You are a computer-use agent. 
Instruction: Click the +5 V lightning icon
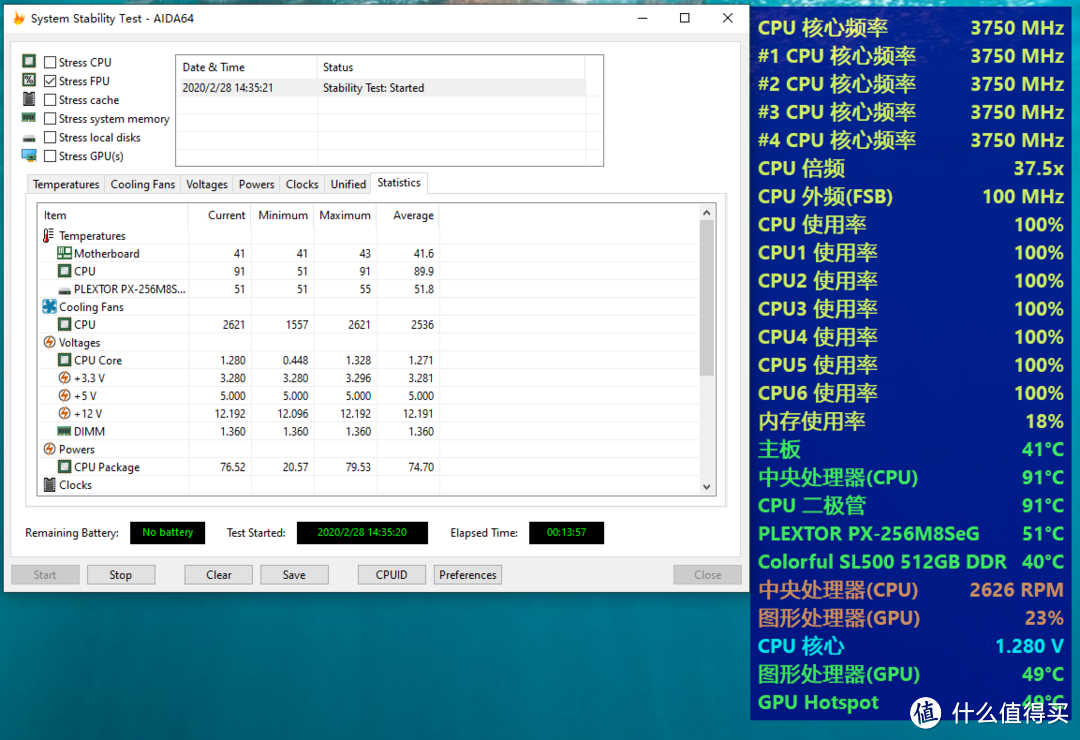point(64,395)
